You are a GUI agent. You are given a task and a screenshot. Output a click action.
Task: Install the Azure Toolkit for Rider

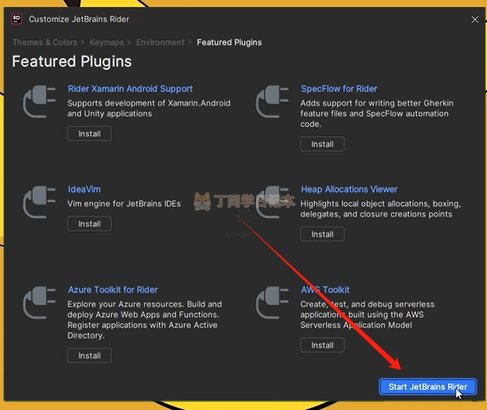click(89, 356)
